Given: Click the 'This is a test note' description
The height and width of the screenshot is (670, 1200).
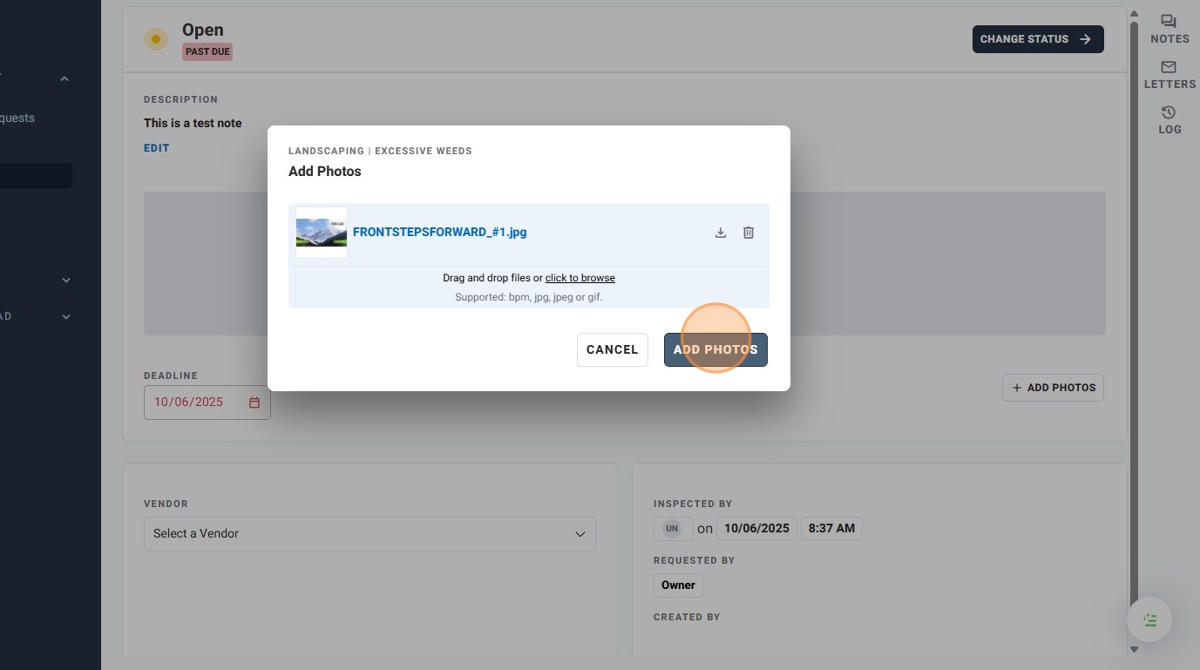Looking at the screenshot, I should [x=193, y=123].
